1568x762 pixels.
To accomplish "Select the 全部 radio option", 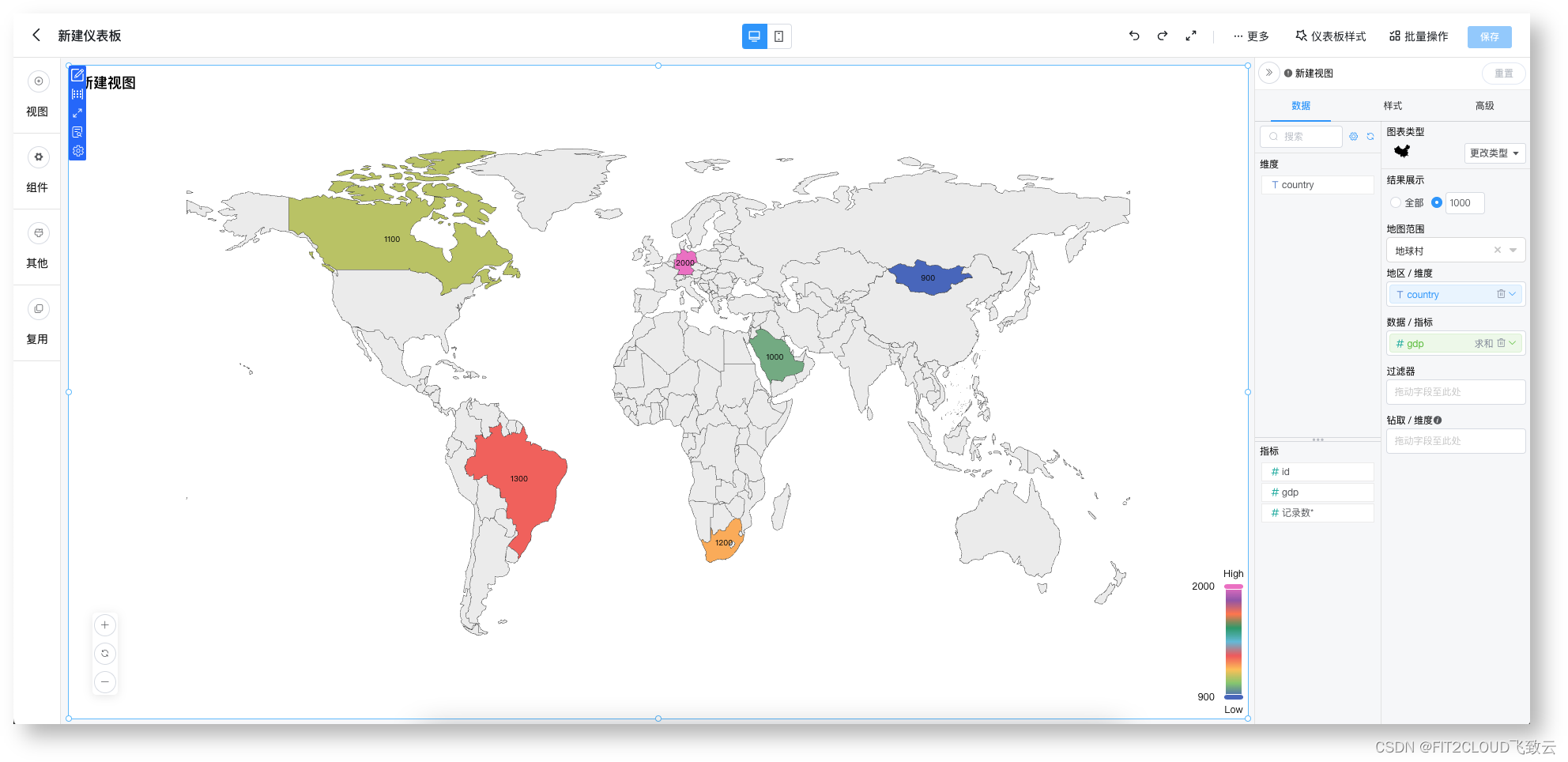I will tap(1396, 203).
